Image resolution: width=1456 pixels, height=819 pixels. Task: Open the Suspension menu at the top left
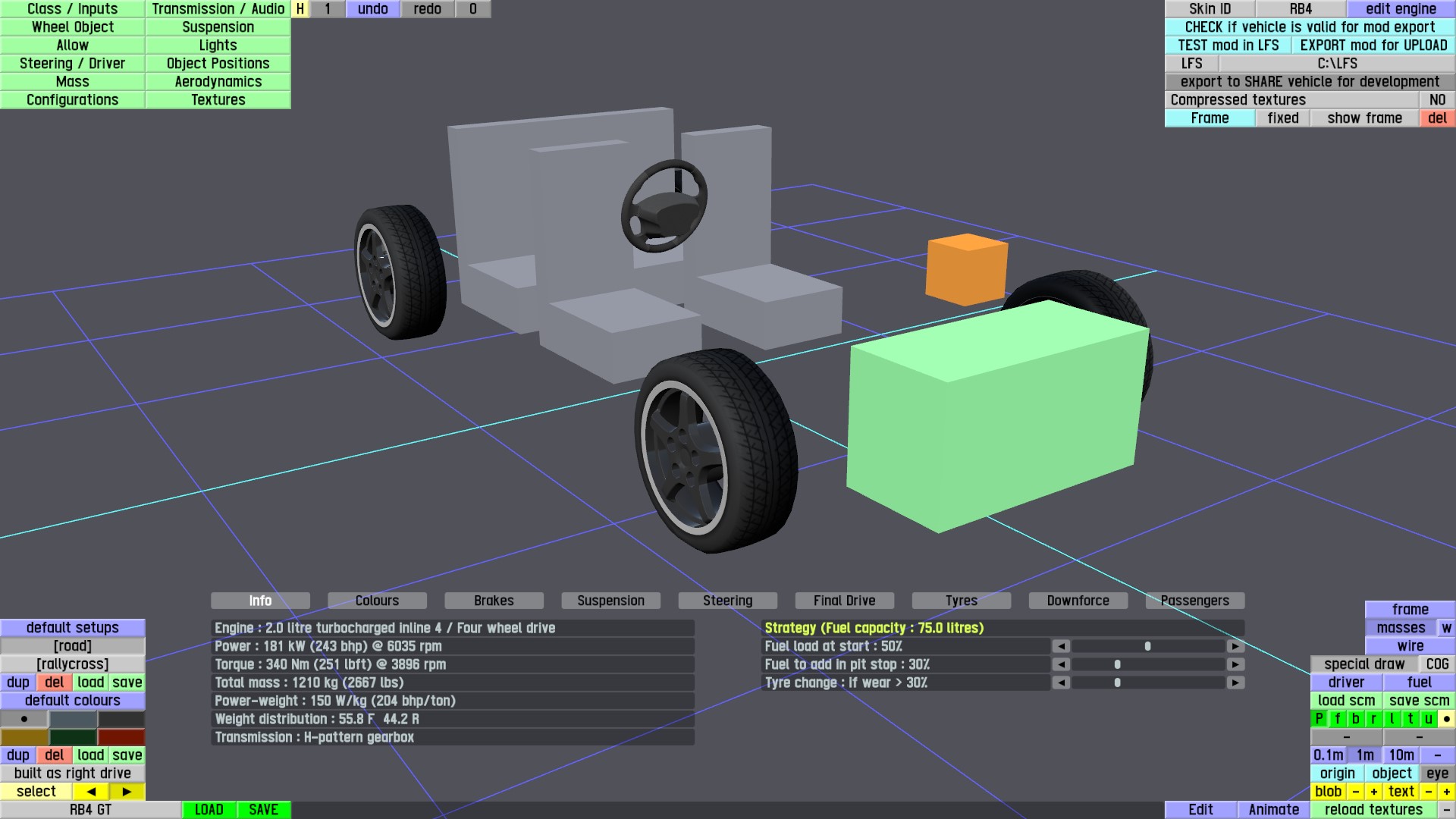(x=218, y=27)
